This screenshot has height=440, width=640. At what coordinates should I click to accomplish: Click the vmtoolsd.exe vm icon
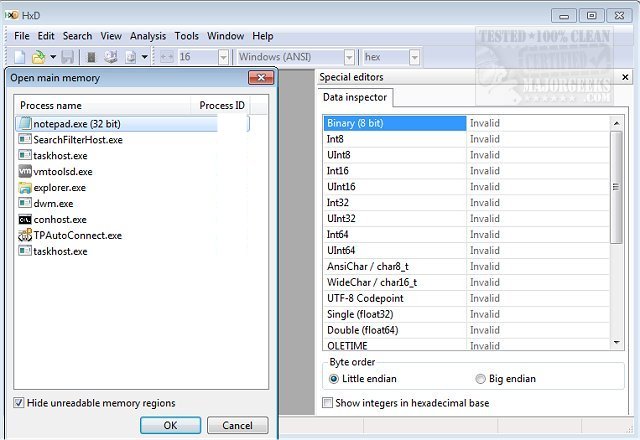coord(25,171)
